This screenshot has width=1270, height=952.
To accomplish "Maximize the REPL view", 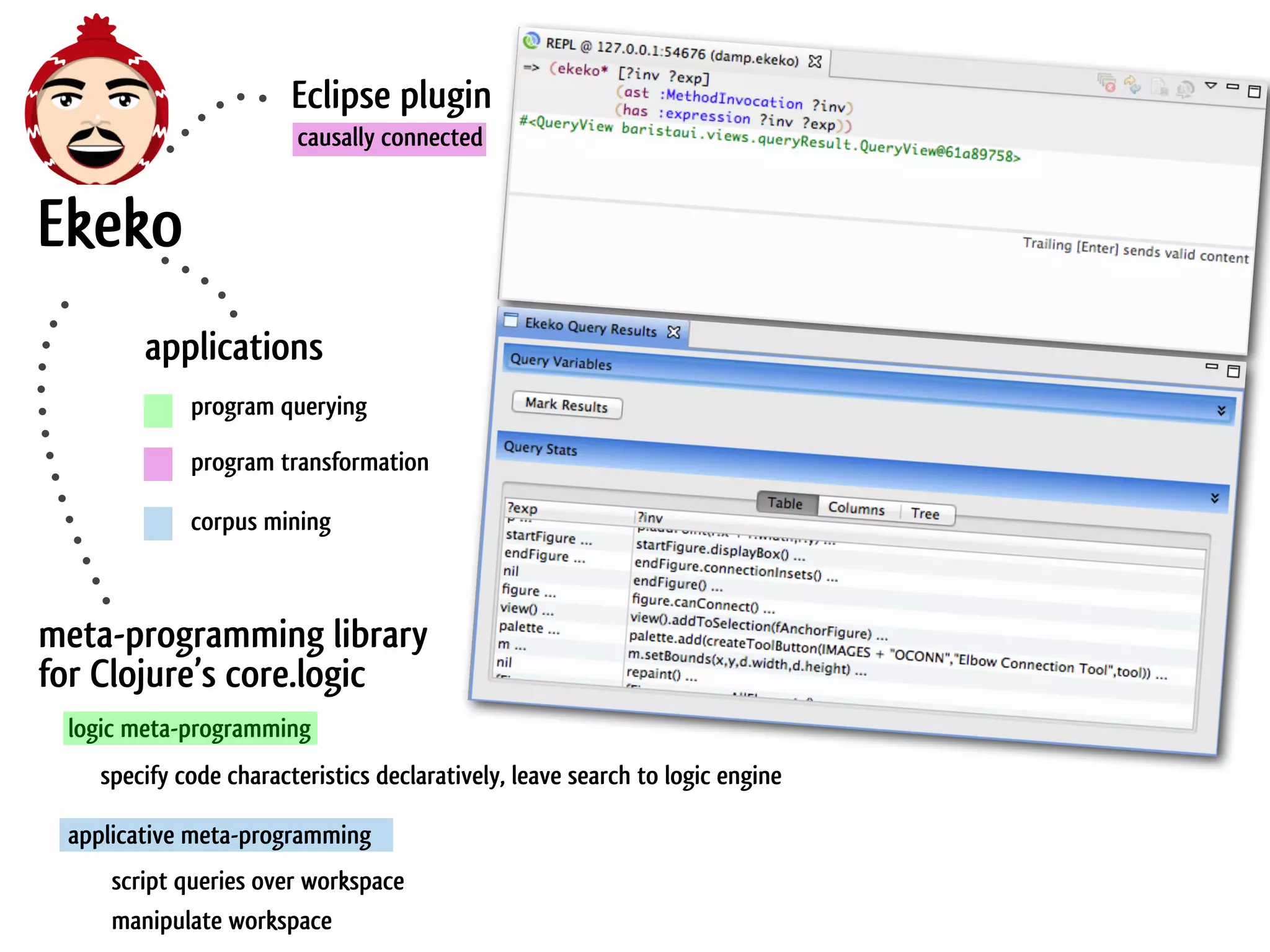I will [x=1254, y=91].
